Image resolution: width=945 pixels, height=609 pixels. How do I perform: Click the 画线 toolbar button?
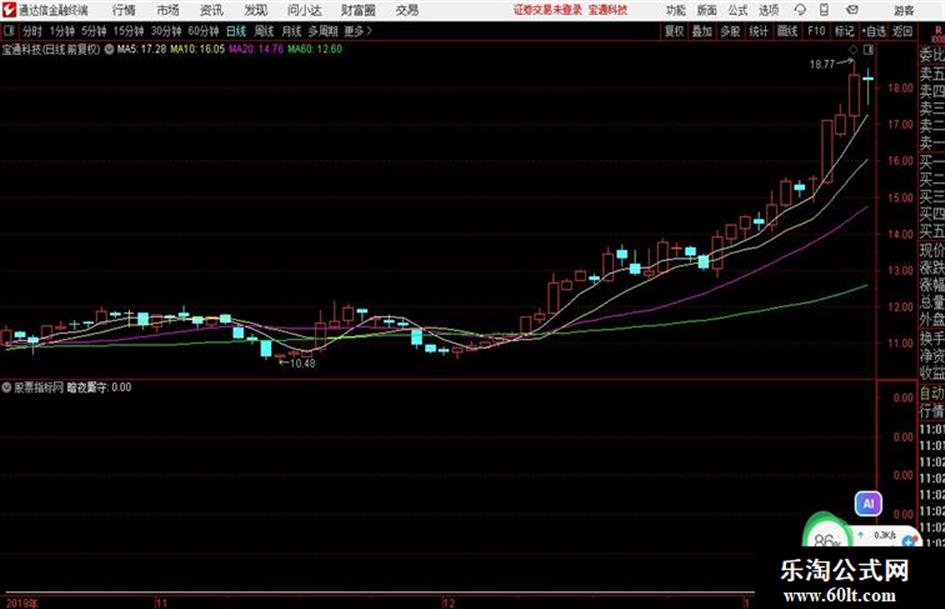click(787, 31)
